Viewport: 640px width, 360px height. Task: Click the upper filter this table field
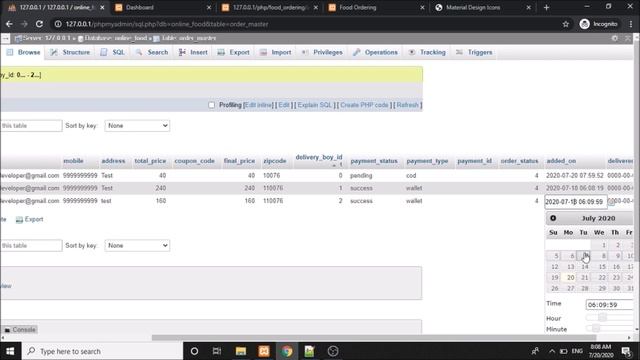click(31, 126)
